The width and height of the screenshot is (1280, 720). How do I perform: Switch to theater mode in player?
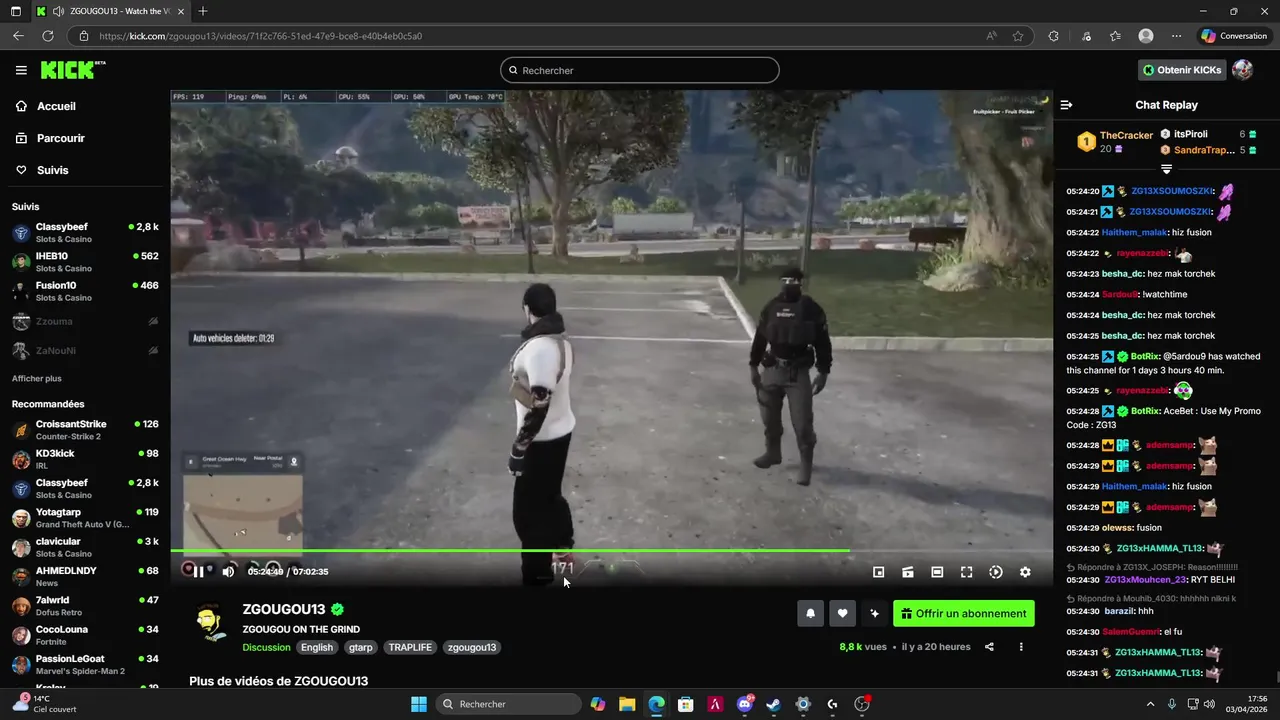937,572
